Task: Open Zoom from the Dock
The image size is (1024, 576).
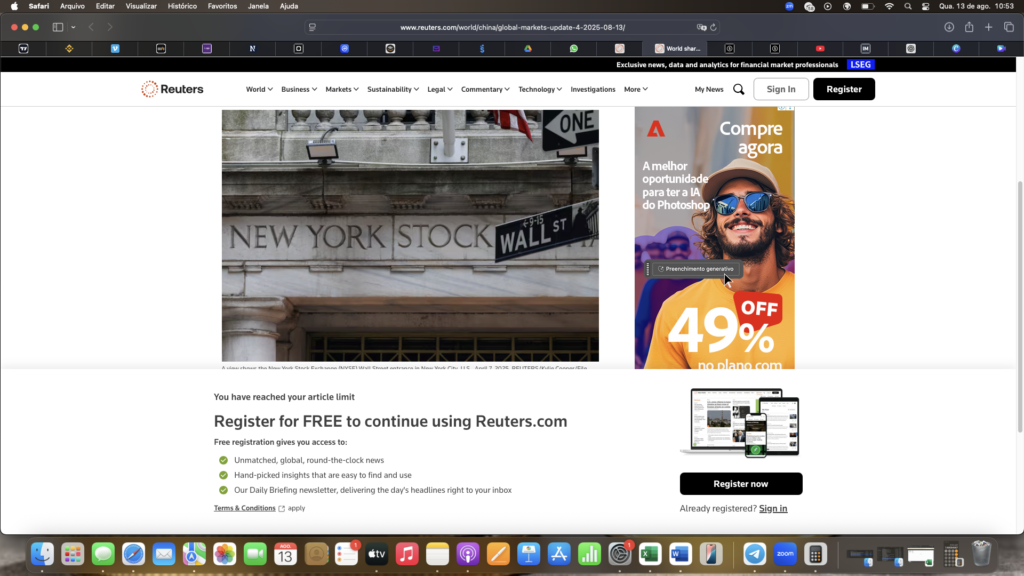Action: click(x=785, y=554)
